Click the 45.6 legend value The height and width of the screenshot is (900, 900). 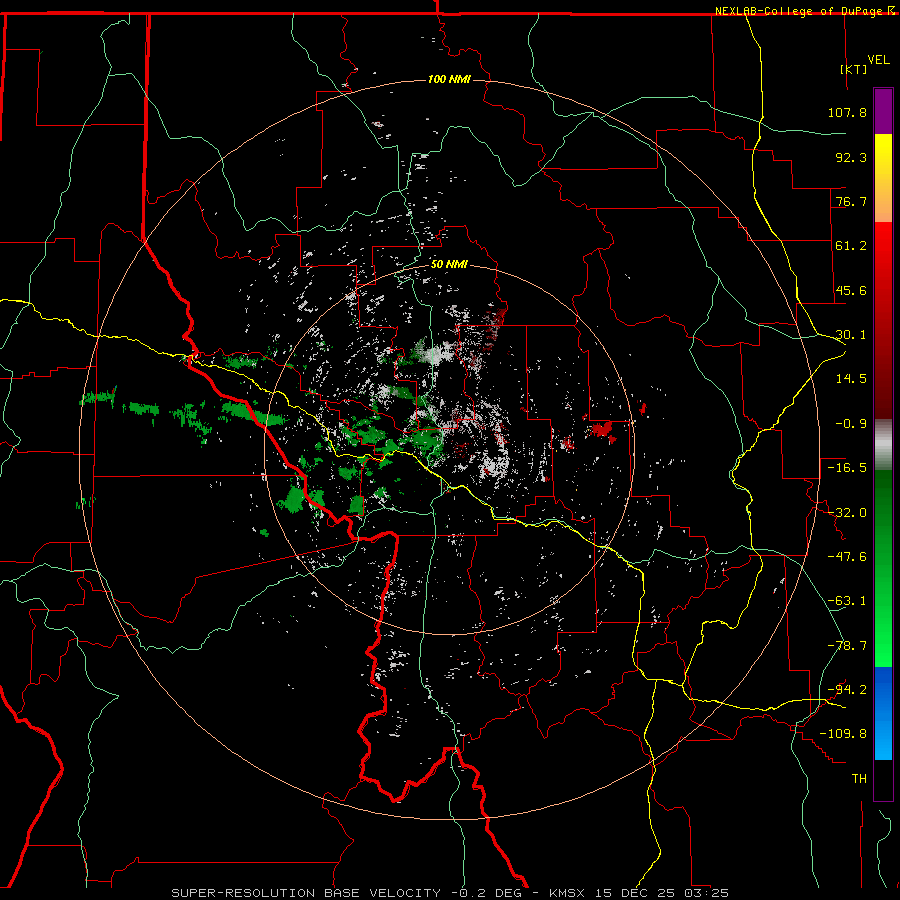[851, 290]
